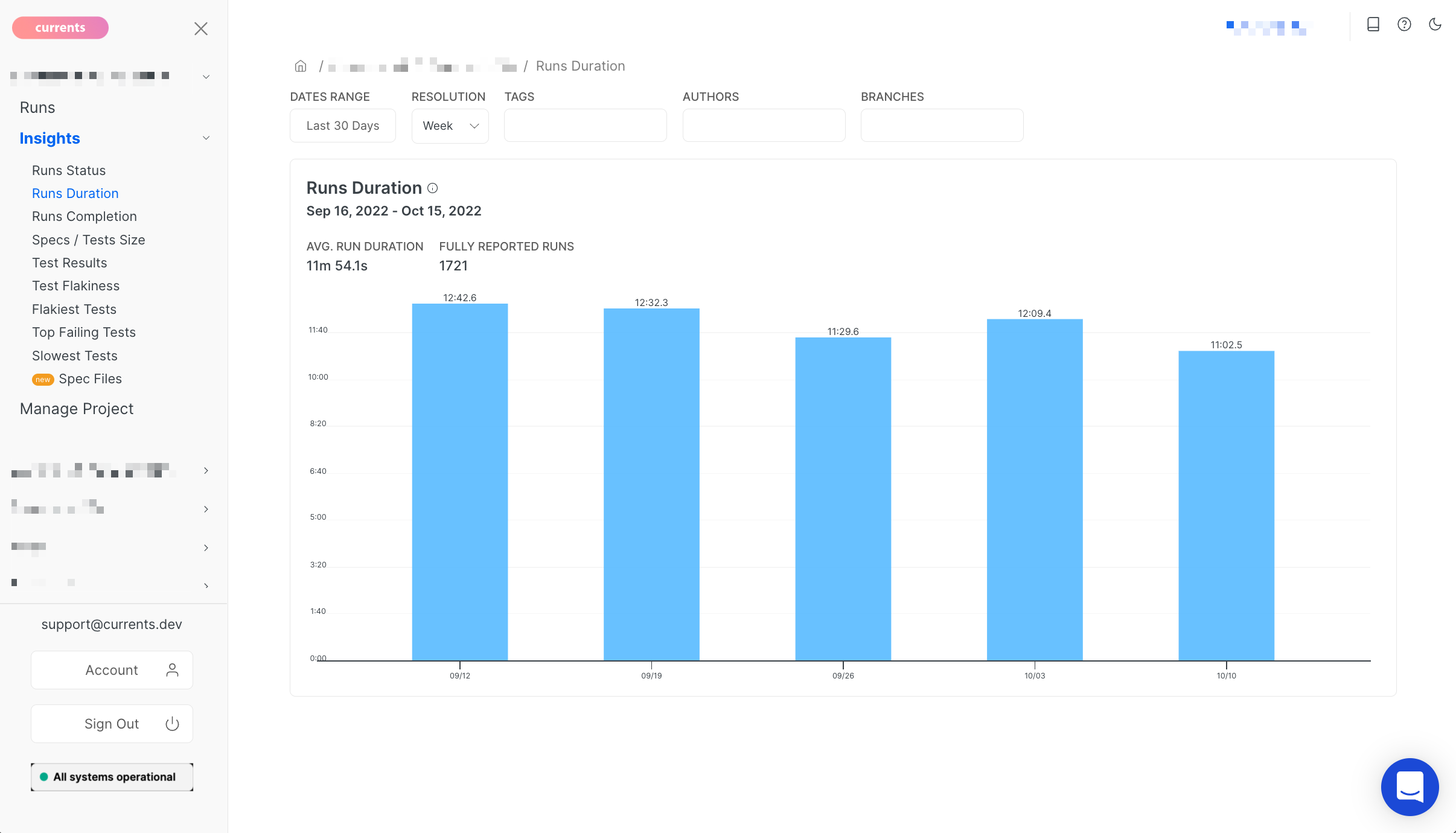Click All systems operational status badge
Viewport: 1456px width, 833px height.
[112, 777]
